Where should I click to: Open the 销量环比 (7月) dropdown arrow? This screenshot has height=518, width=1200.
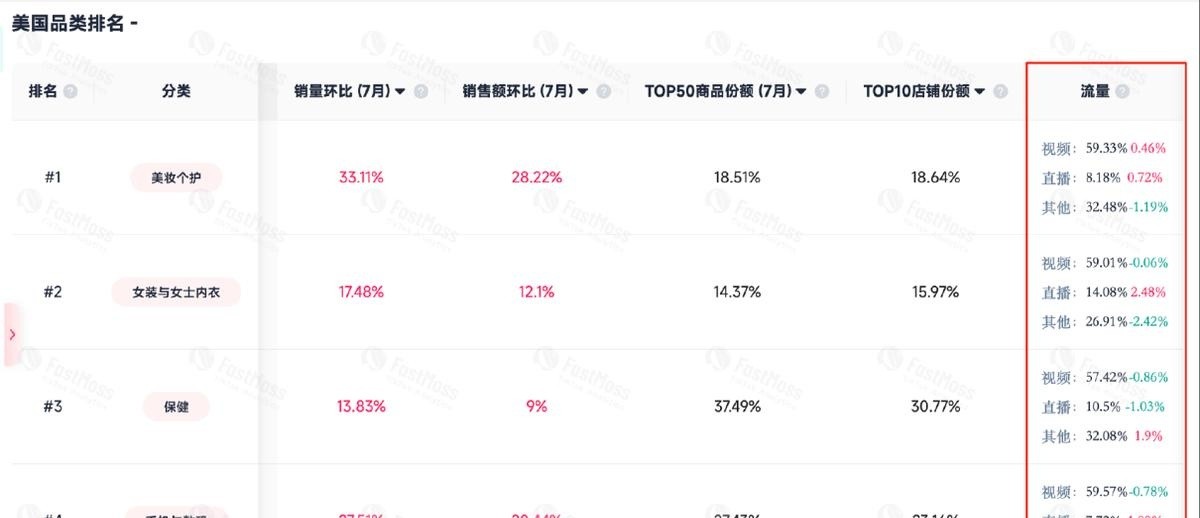click(x=400, y=91)
